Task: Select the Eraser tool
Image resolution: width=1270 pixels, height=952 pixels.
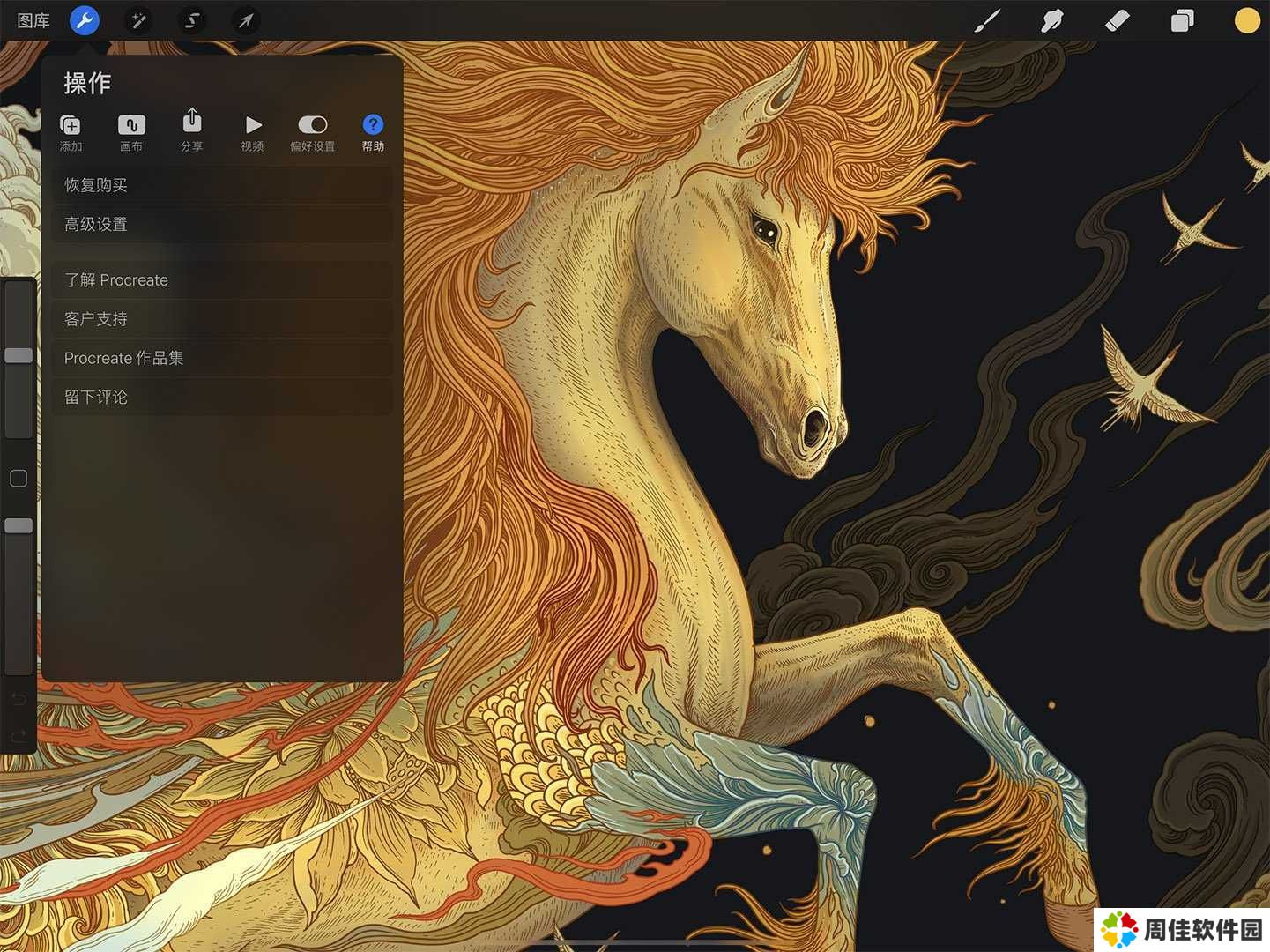Action: (x=1117, y=20)
